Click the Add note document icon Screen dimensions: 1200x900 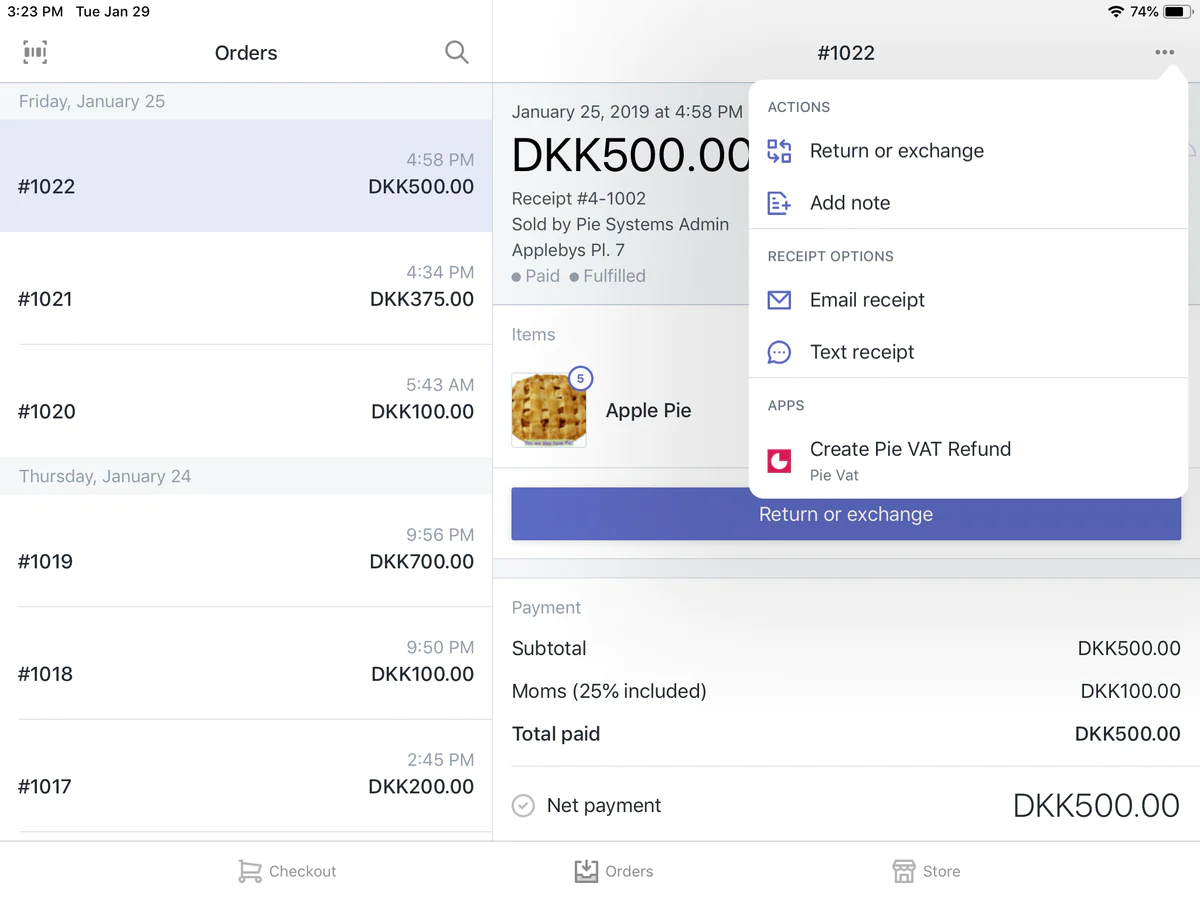pos(779,203)
